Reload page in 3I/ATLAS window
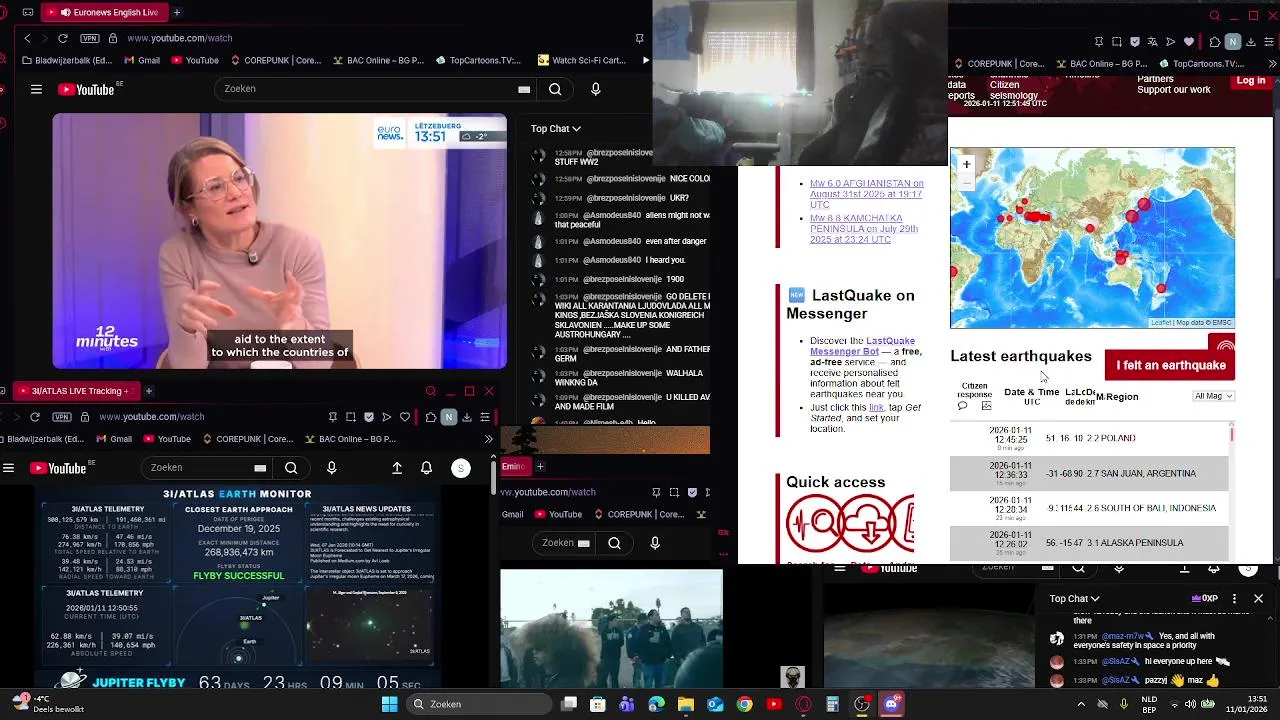Screen dimensions: 1280x720 [x=35, y=416]
